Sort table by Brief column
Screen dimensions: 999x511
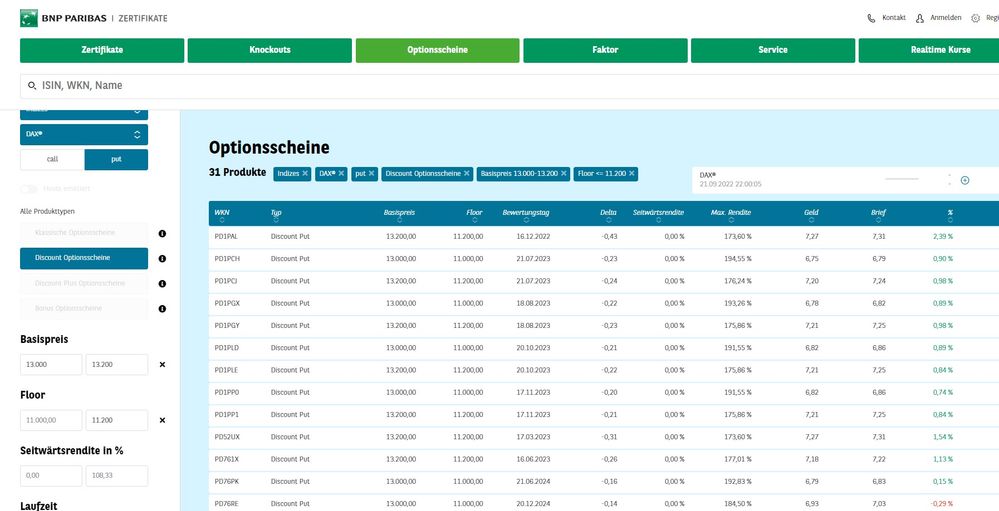[x=879, y=220]
